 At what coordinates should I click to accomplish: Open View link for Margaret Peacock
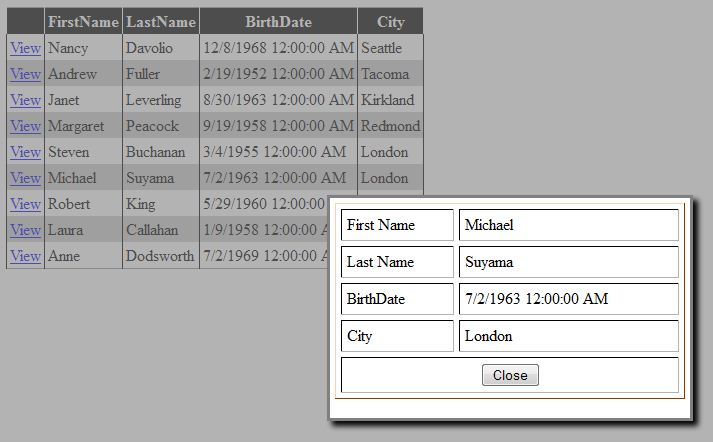click(26, 126)
